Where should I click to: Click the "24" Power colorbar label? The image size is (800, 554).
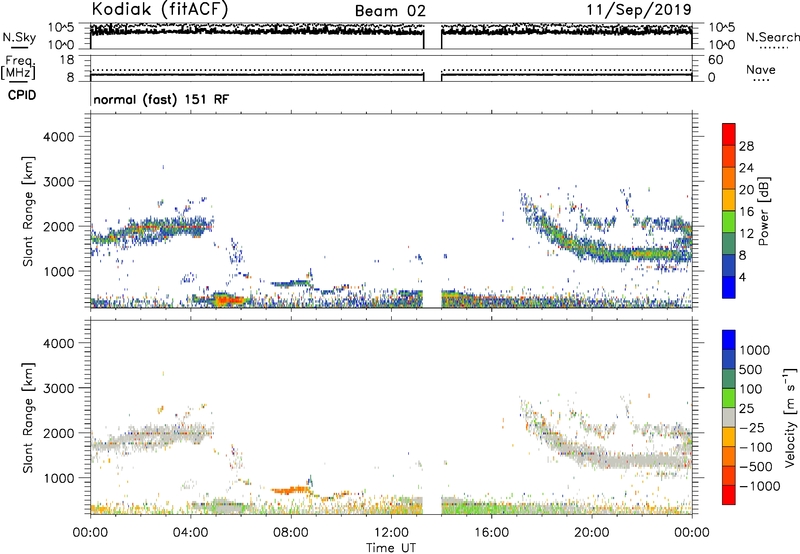pyautogui.click(x=746, y=168)
